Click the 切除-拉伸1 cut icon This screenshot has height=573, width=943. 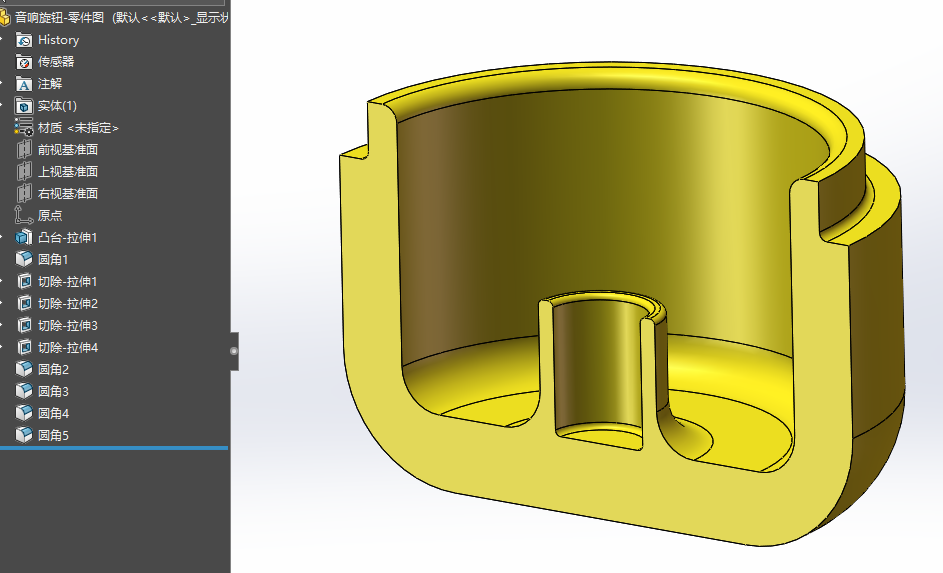pyautogui.click(x=23, y=281)
